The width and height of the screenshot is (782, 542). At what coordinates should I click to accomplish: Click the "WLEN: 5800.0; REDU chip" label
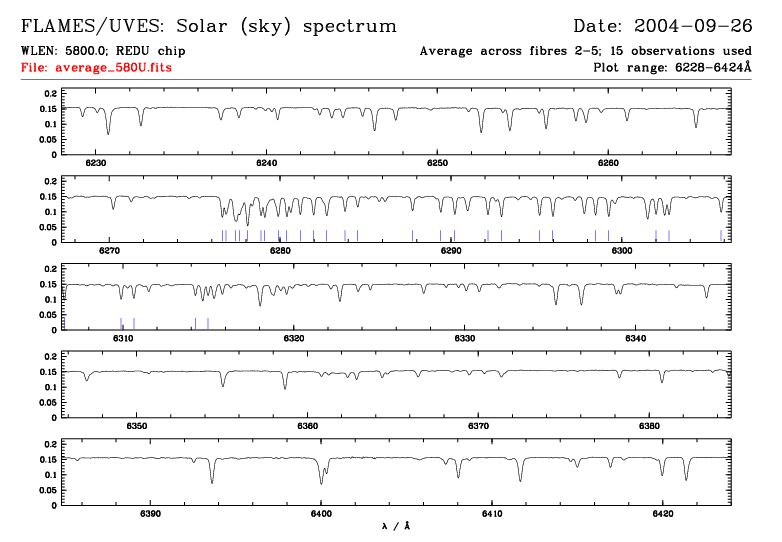click(x=103, y=51)
